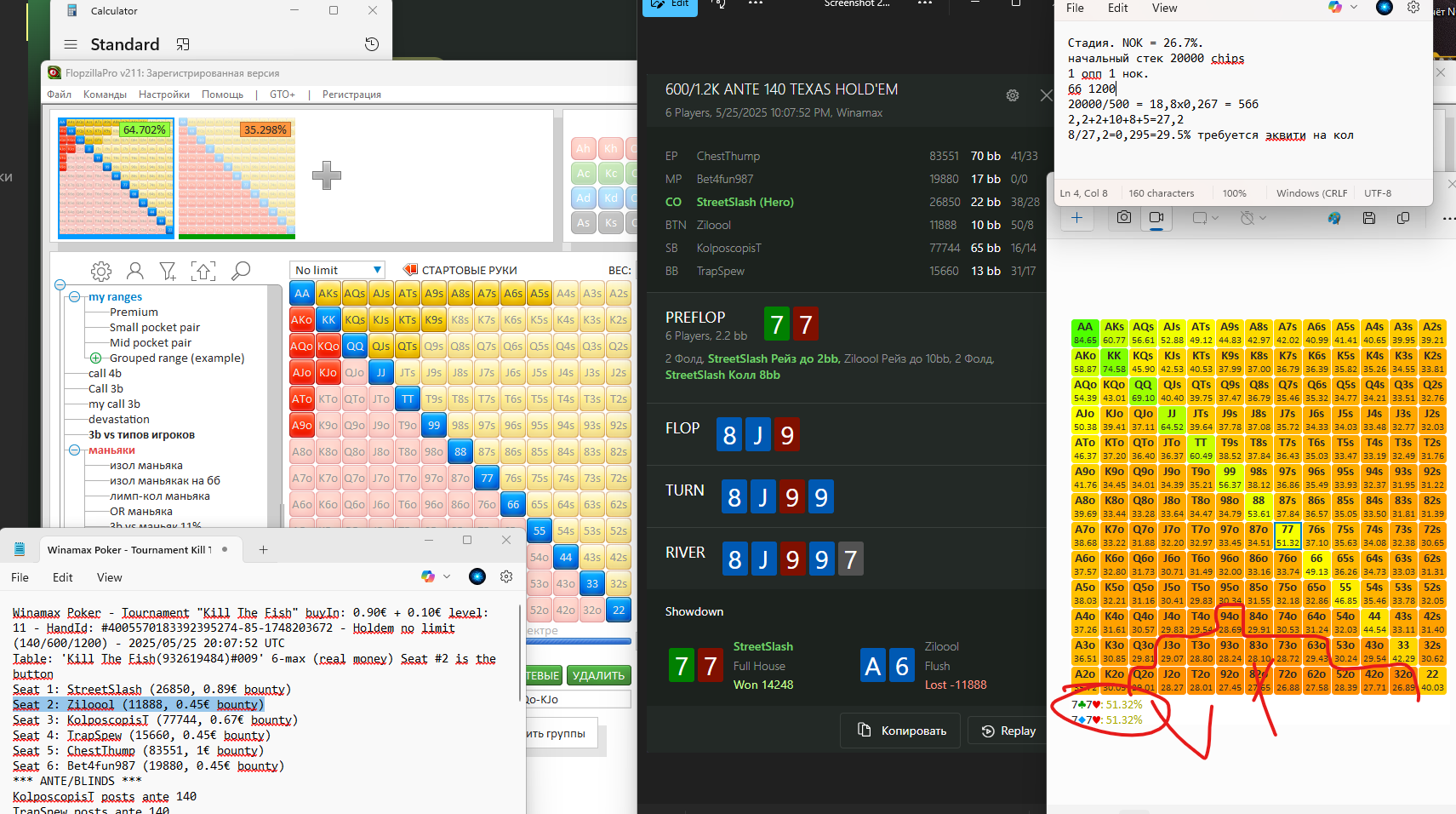Open Flopzilla range settings gear icon
The height and width of the screenshot is (814, 1456).
(101, 272)
